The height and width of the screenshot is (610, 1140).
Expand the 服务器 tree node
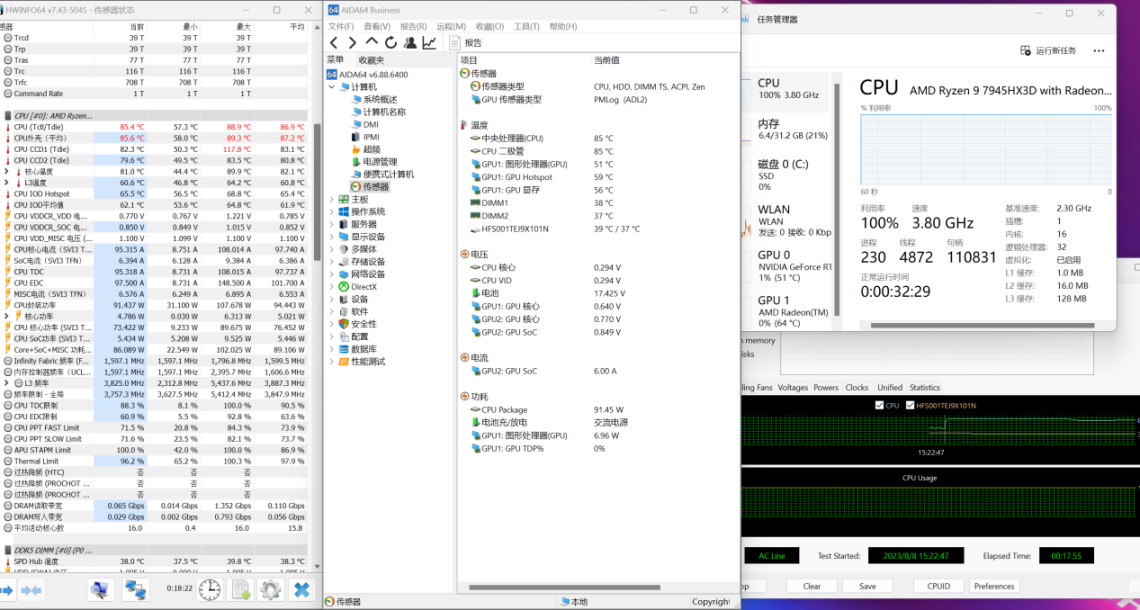pyautogui.click(x=332, y=224)
